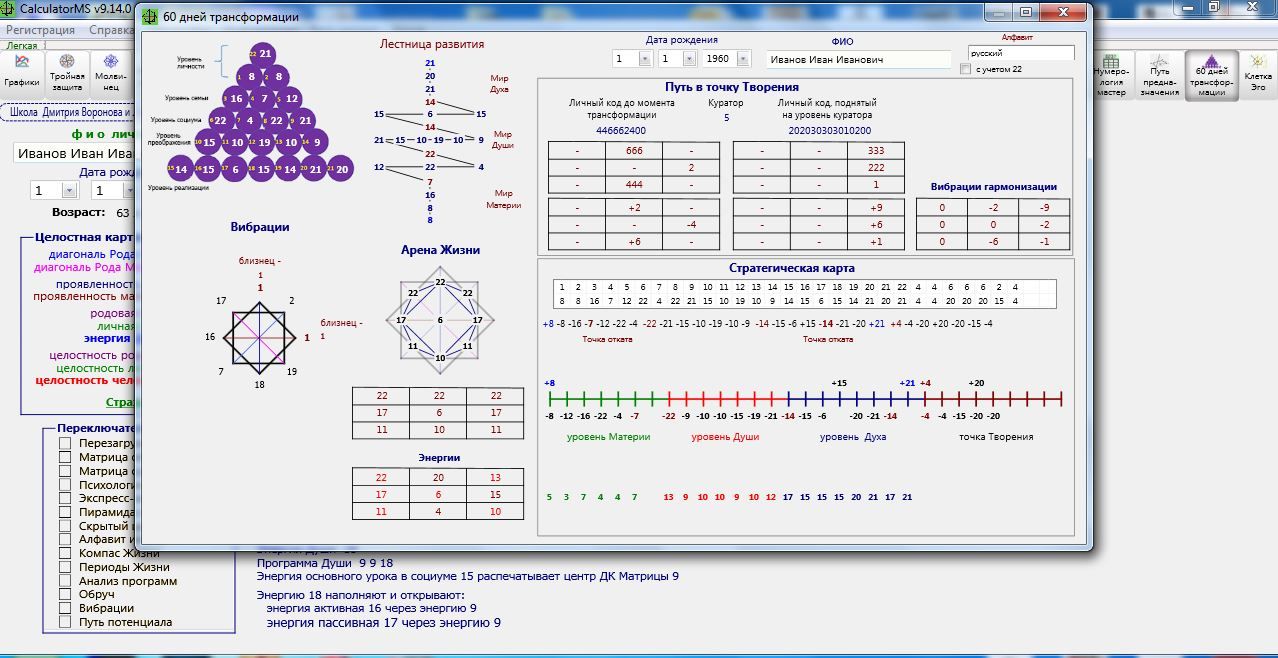Open the Справка menu
Image resolution: width=1278 pixels, height=658 pixels.
[112, 30]
